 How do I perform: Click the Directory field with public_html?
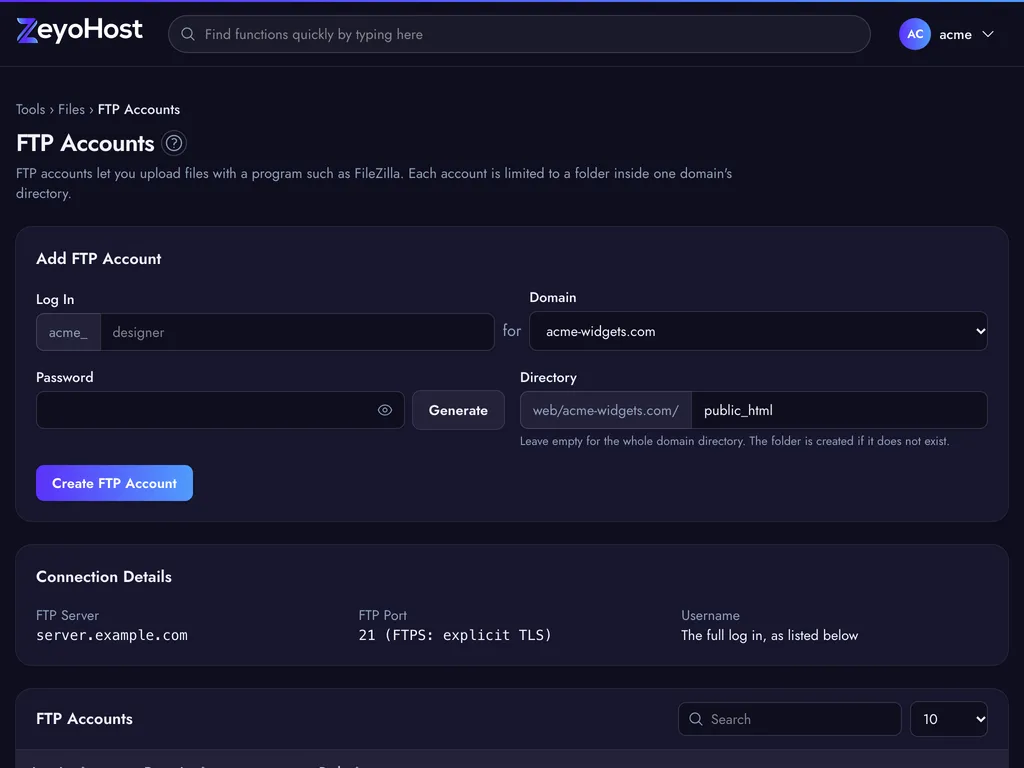tap(839, 410)
